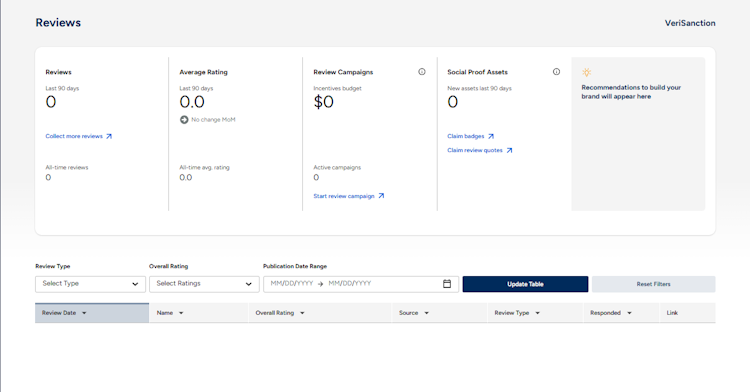The height and width of the screenshot is (392, 750).
Task: Click arrow icon beside Collect more reviews
Action: pyautogui.click(x=109, y=136)
